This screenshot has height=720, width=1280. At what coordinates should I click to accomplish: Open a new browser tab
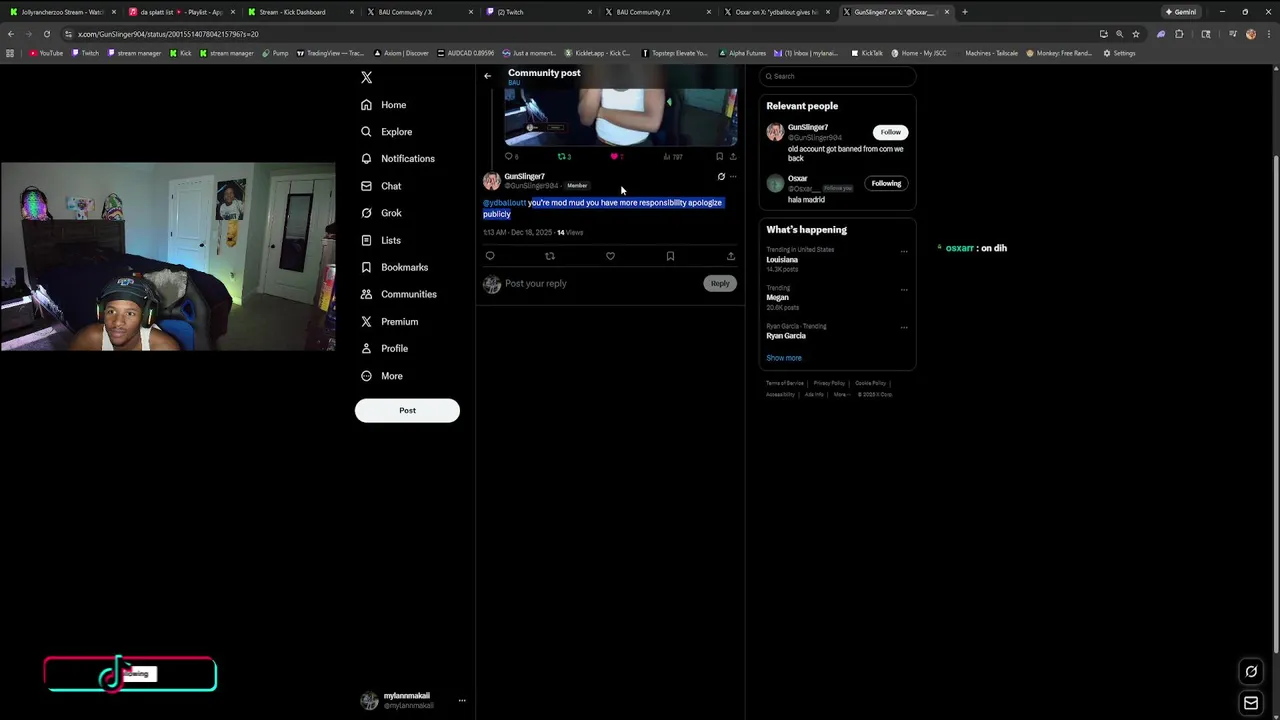(965, 12)
